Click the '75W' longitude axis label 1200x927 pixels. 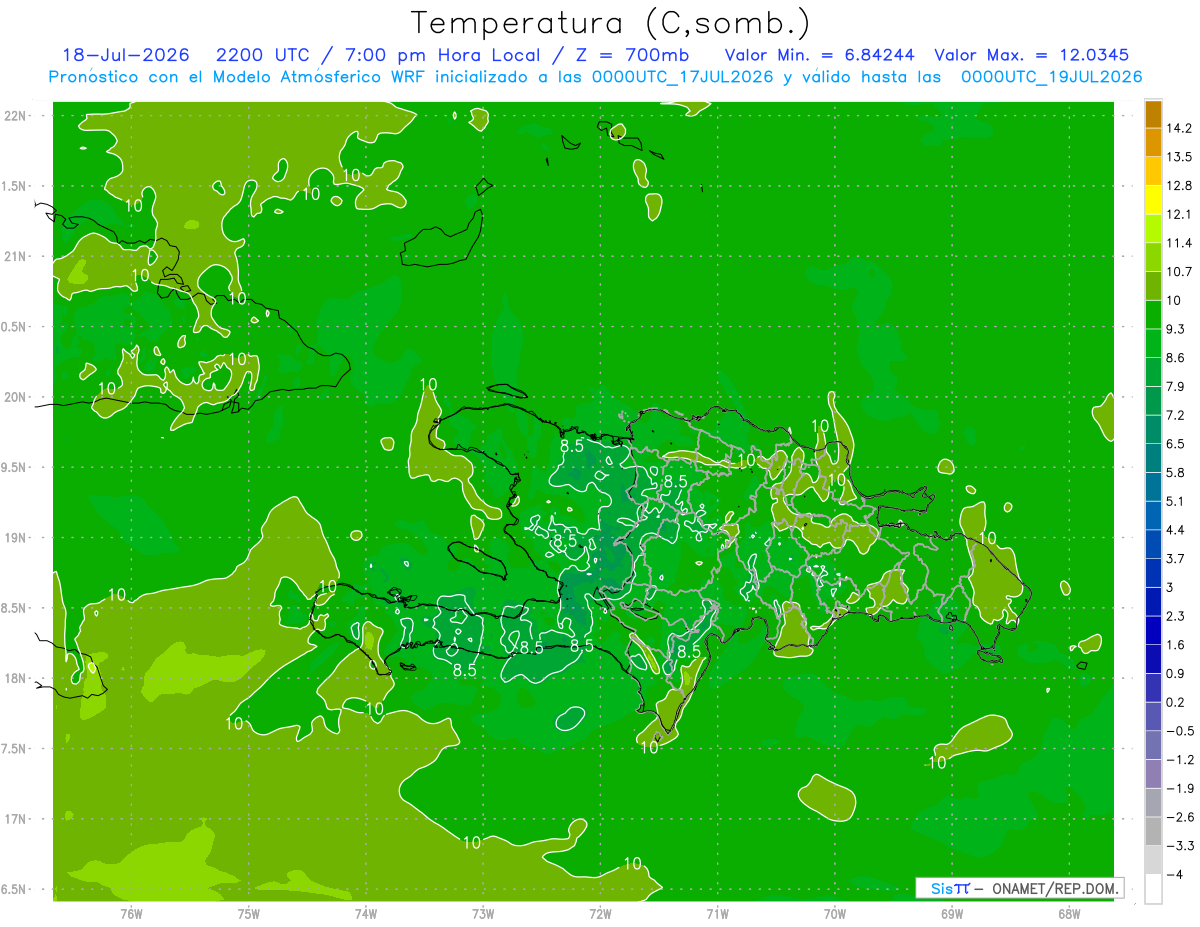click(x=248, y=913)
